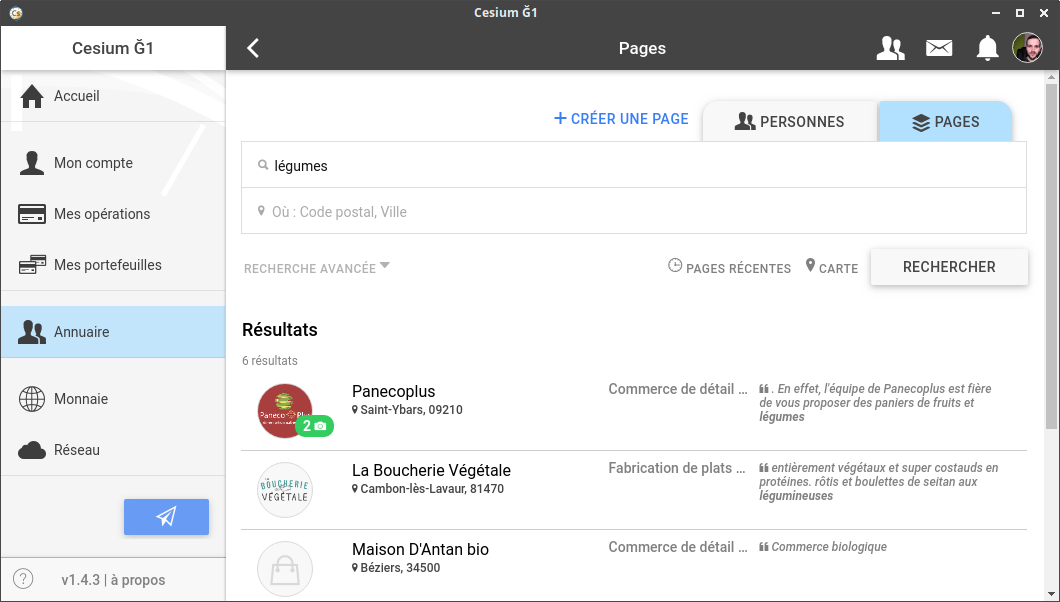Click La Boucherie Végétale logo thumbnail
This screenshot has width=1060, height=602.
click(285, 490)
